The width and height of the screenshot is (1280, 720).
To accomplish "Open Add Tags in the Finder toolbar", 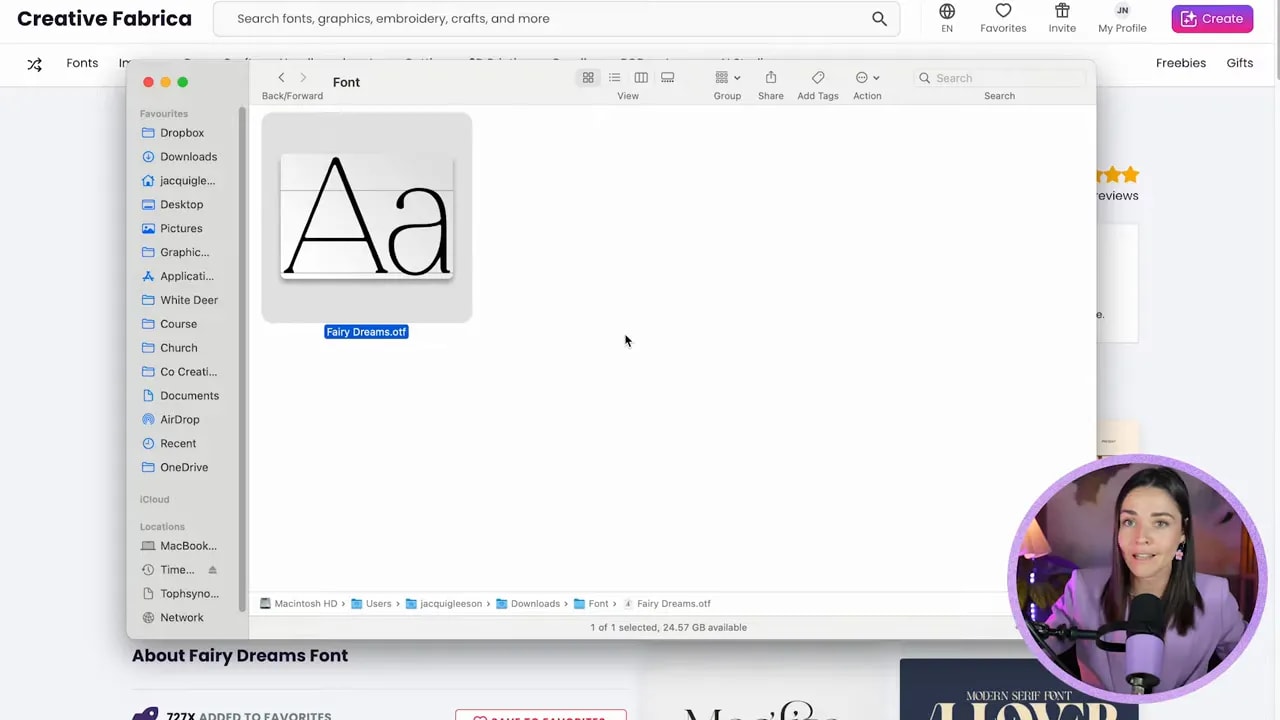I will [x=817, y=77].
